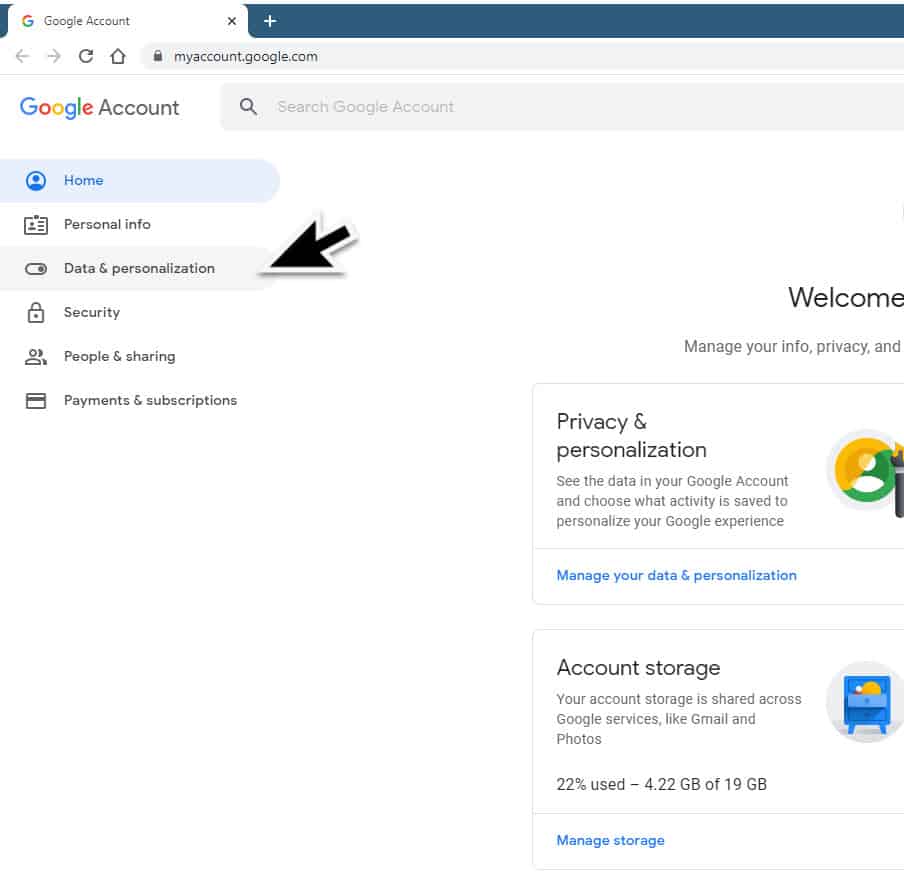Click the search magnifier icon

(248, 106)
